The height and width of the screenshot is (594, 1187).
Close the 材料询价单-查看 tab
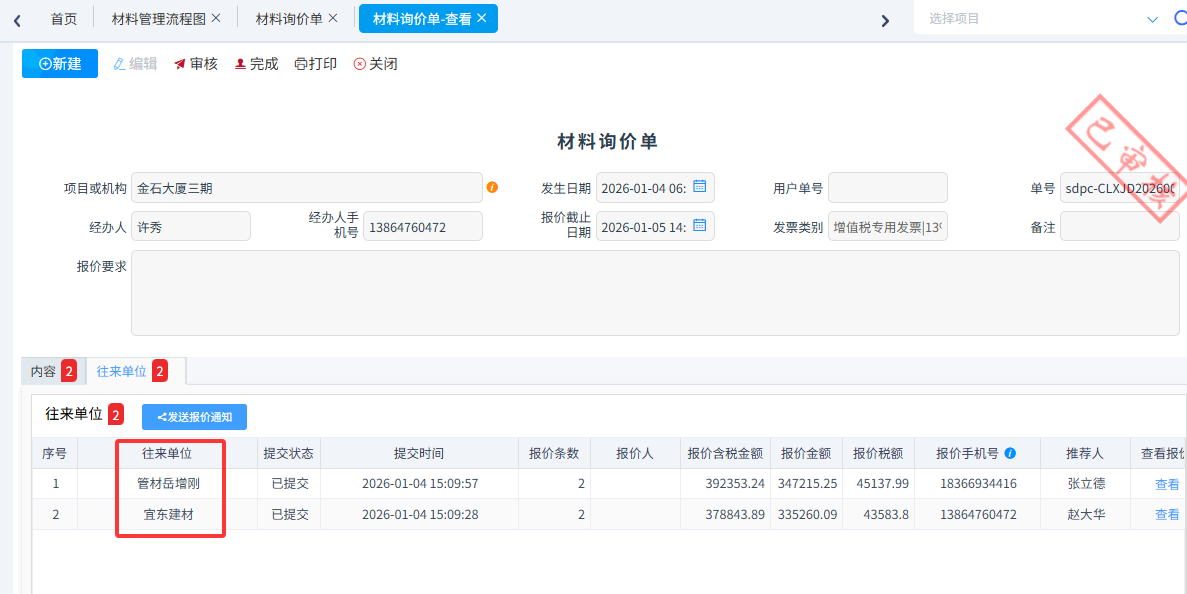point(482,18)
